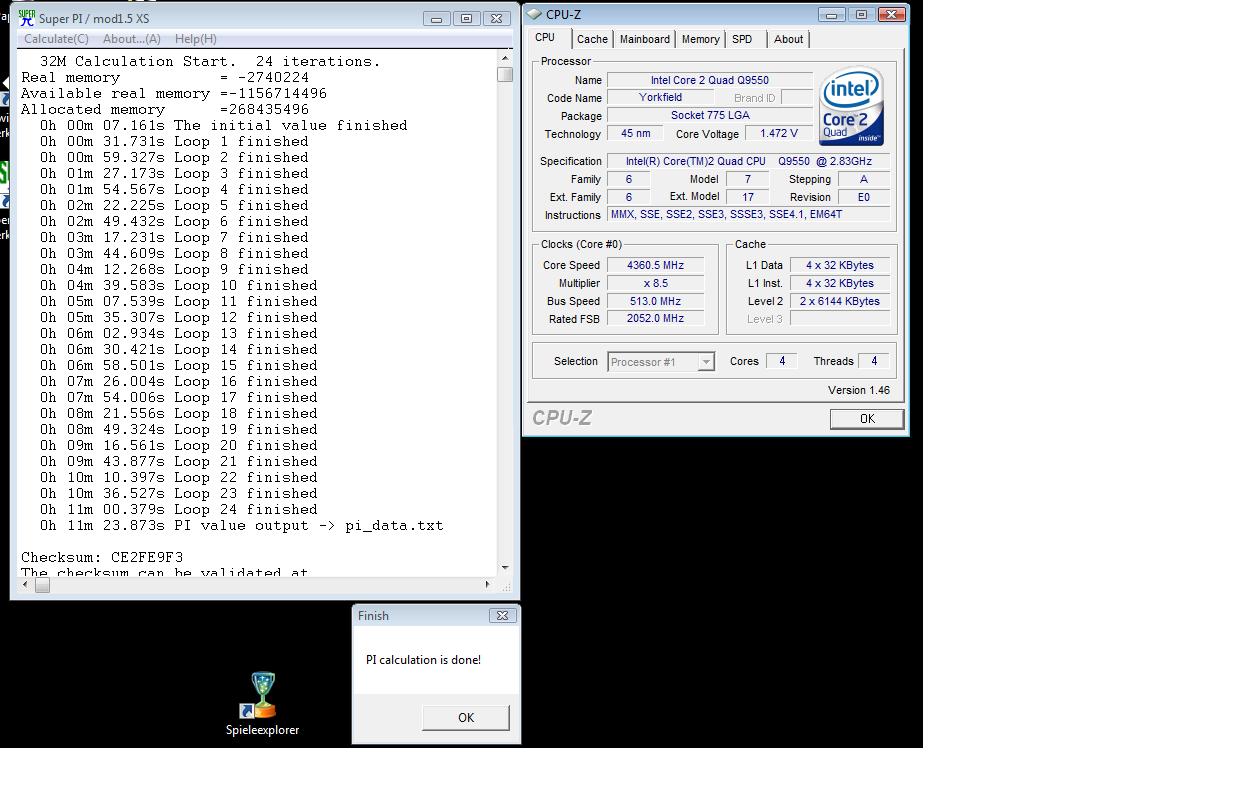
Task: Click the Super PI vertical scrollbar up arrow
Action: (505, 59)
